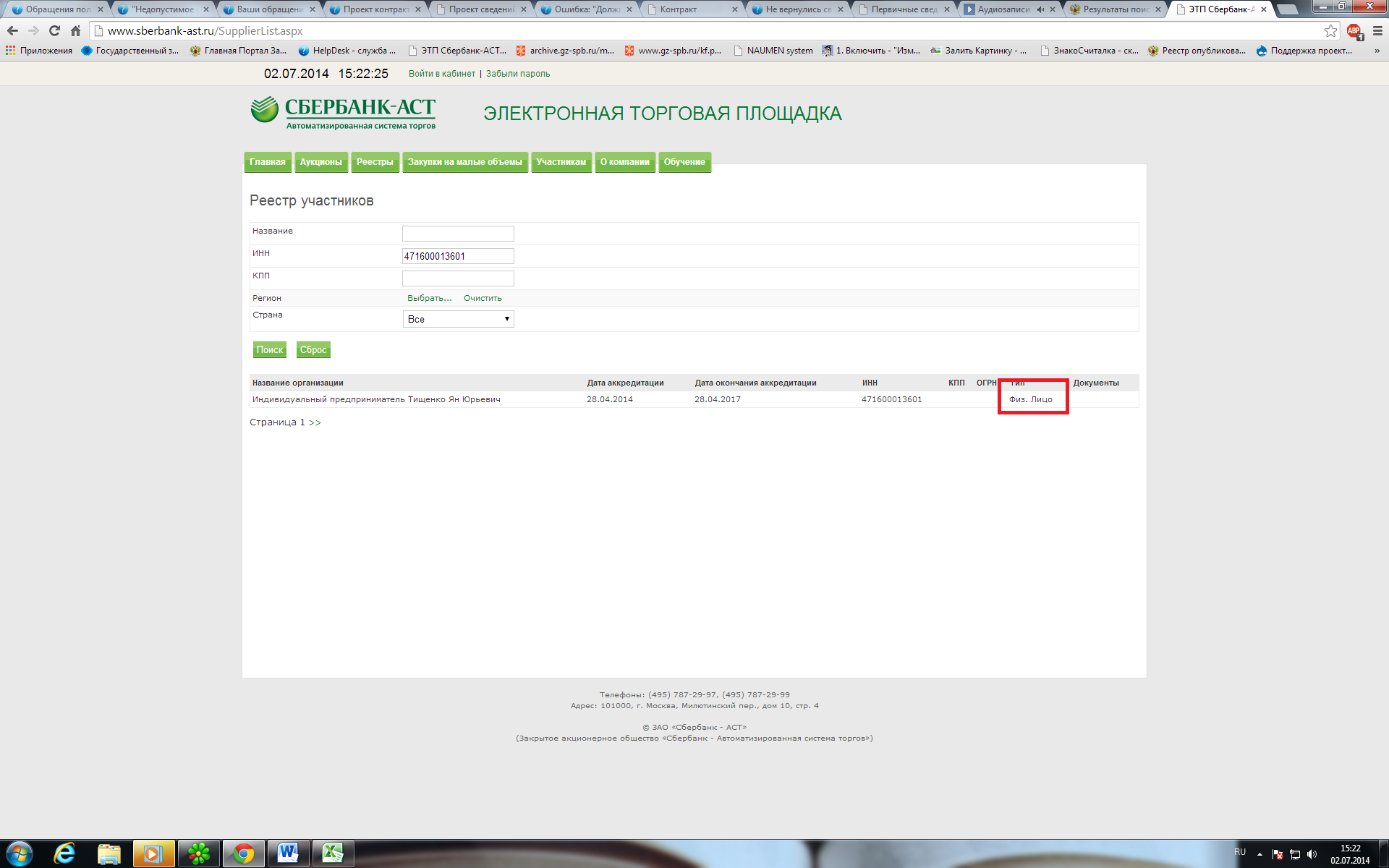Click Выбрать... region link
The image size is (1389, 868).
[x=429, y=298]
